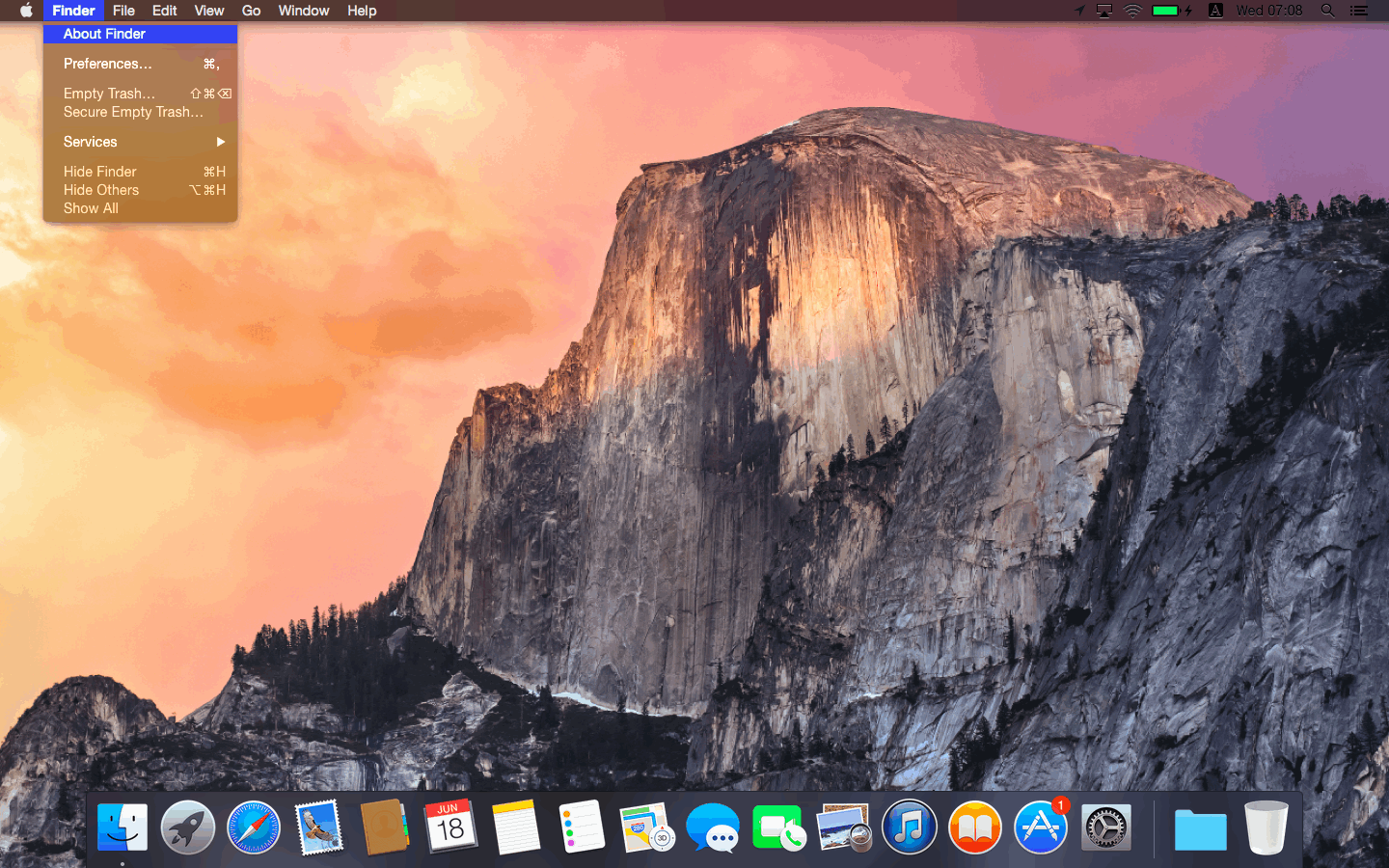Screen dimensions: 1389x868
Task: Choose Preferences… from Finder menu
Action: [x=141, y=64]
